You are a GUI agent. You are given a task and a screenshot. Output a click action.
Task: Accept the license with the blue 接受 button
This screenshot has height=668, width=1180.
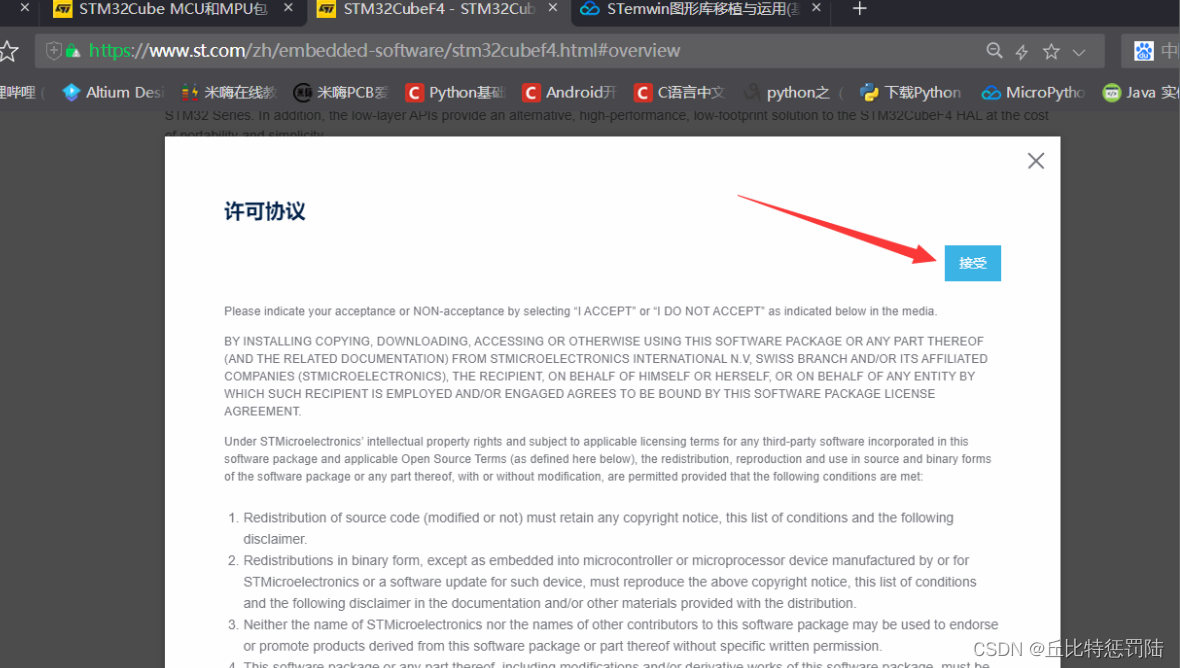pyautogui.click(x=972, y=263)
